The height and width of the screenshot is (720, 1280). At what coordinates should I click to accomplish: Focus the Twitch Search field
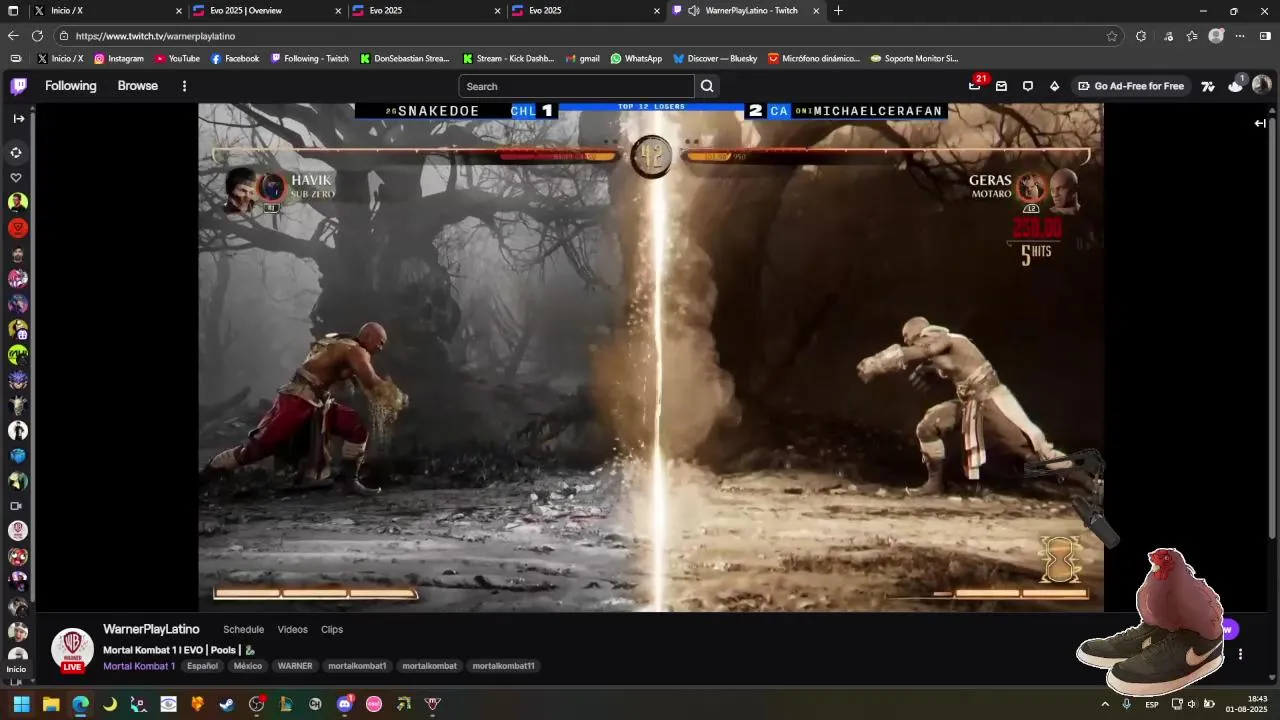(x=576, y=86)
